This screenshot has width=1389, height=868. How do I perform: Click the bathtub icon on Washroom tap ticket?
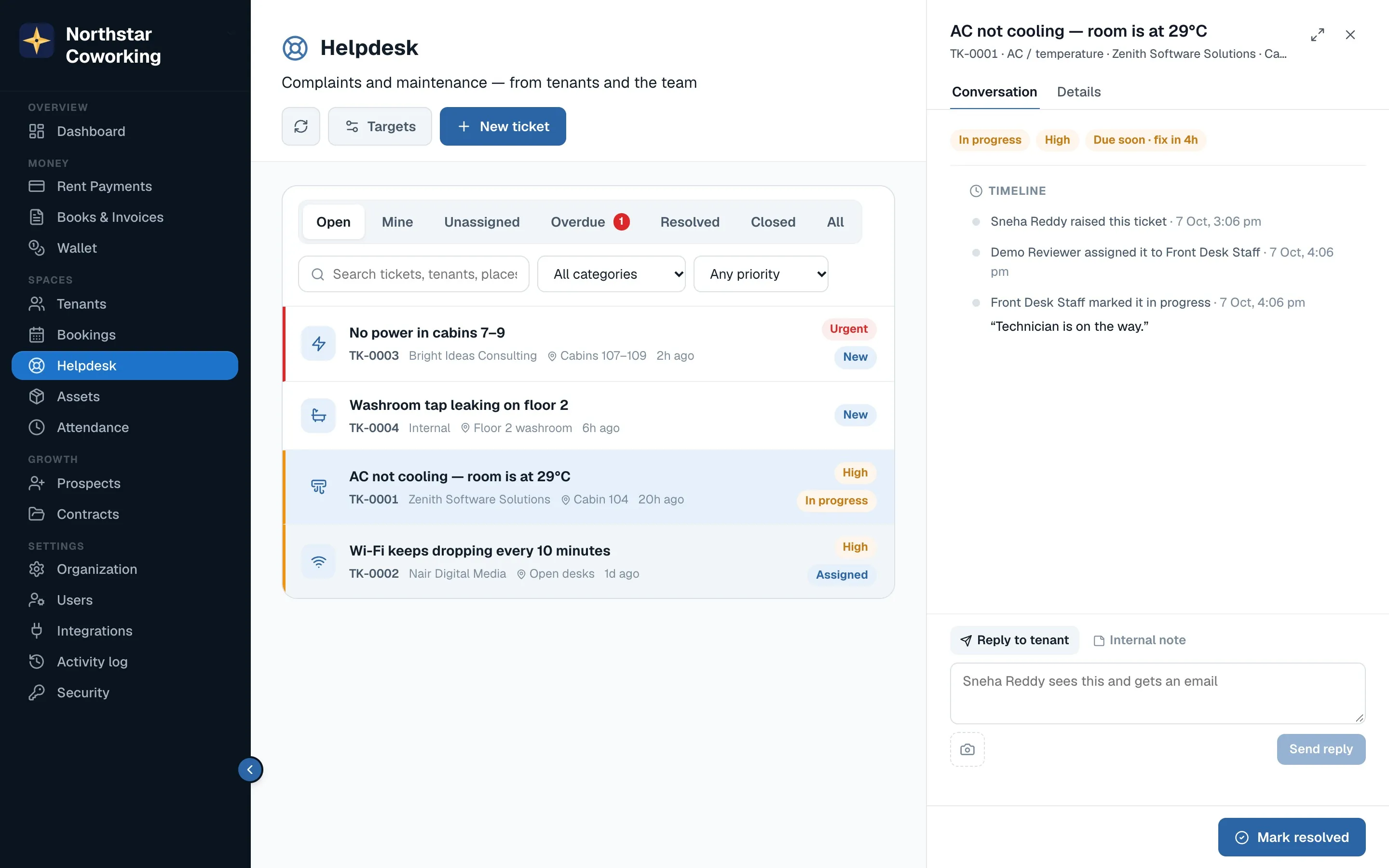click(x=318, y=415)
